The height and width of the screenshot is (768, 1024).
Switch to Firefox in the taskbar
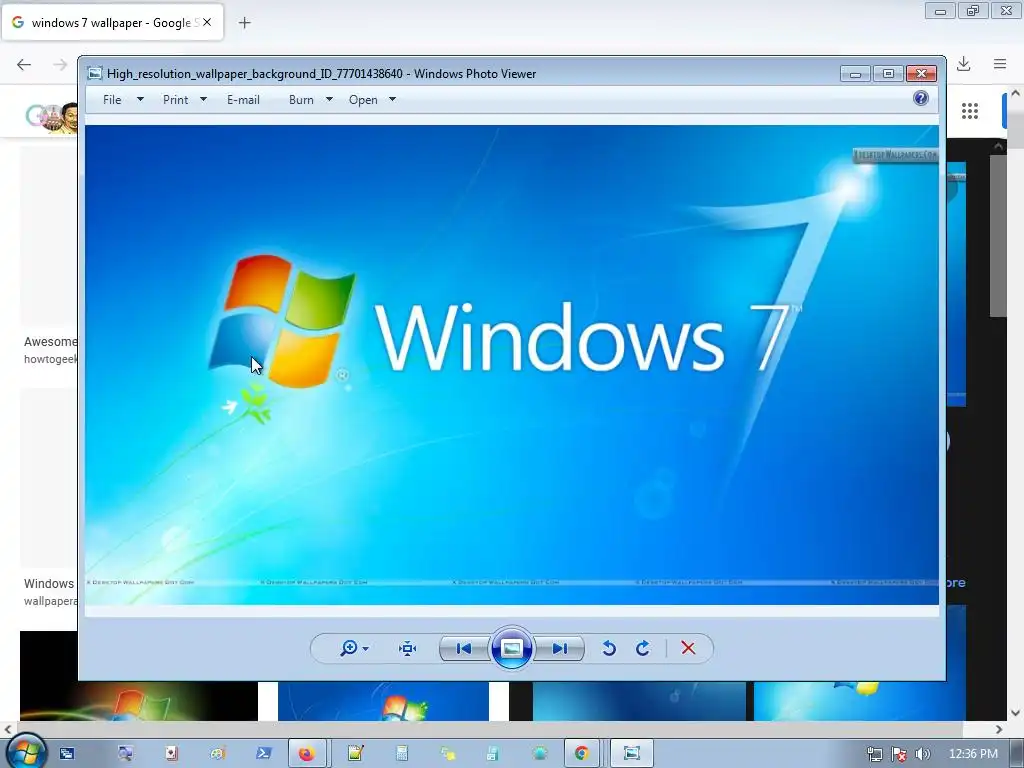306,754
